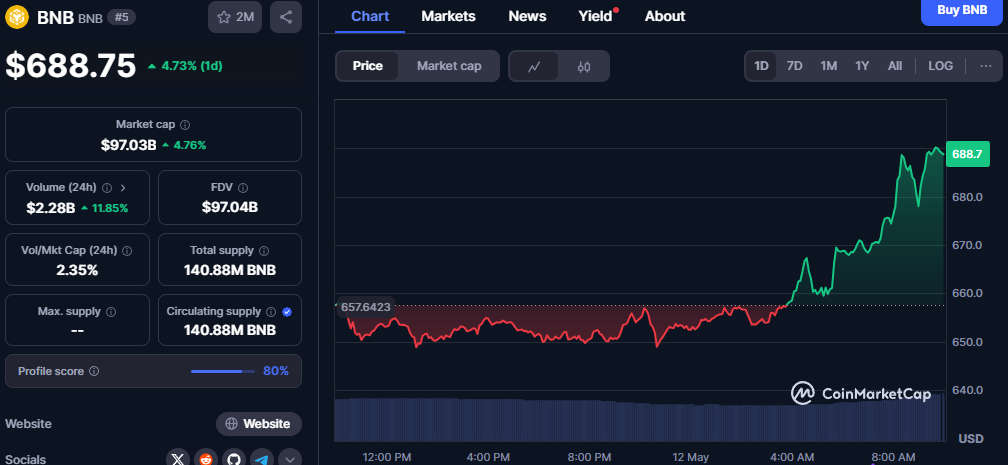Open the GitHub social icon
Screen dimensions: 1008x465
tap(234, 459)
